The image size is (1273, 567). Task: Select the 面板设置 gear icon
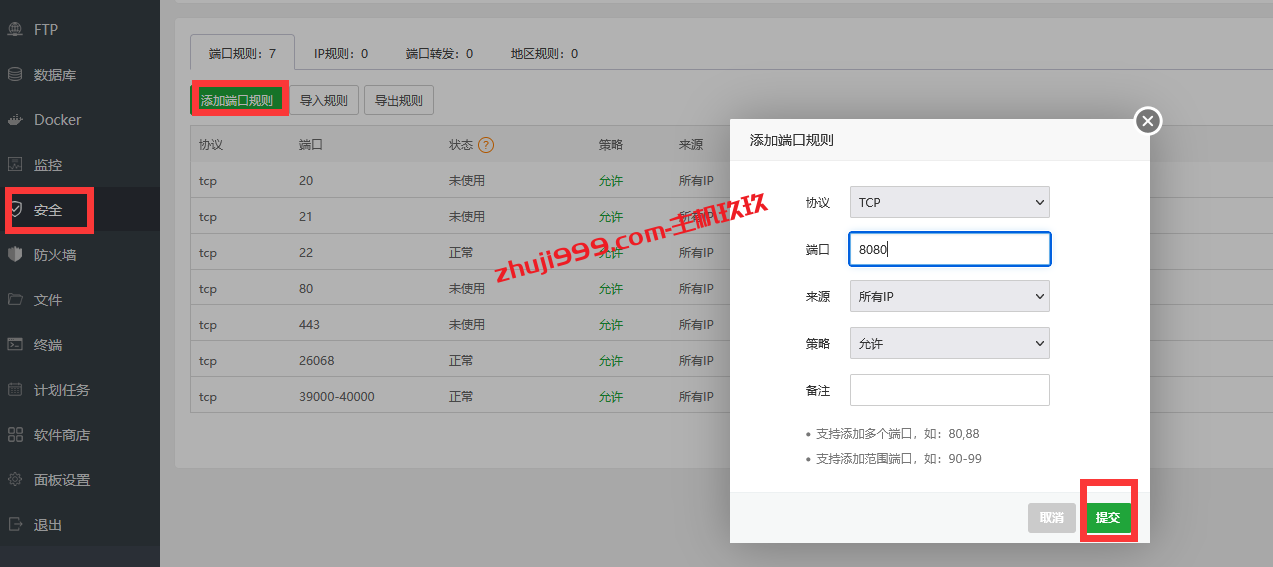coord(15,479)
